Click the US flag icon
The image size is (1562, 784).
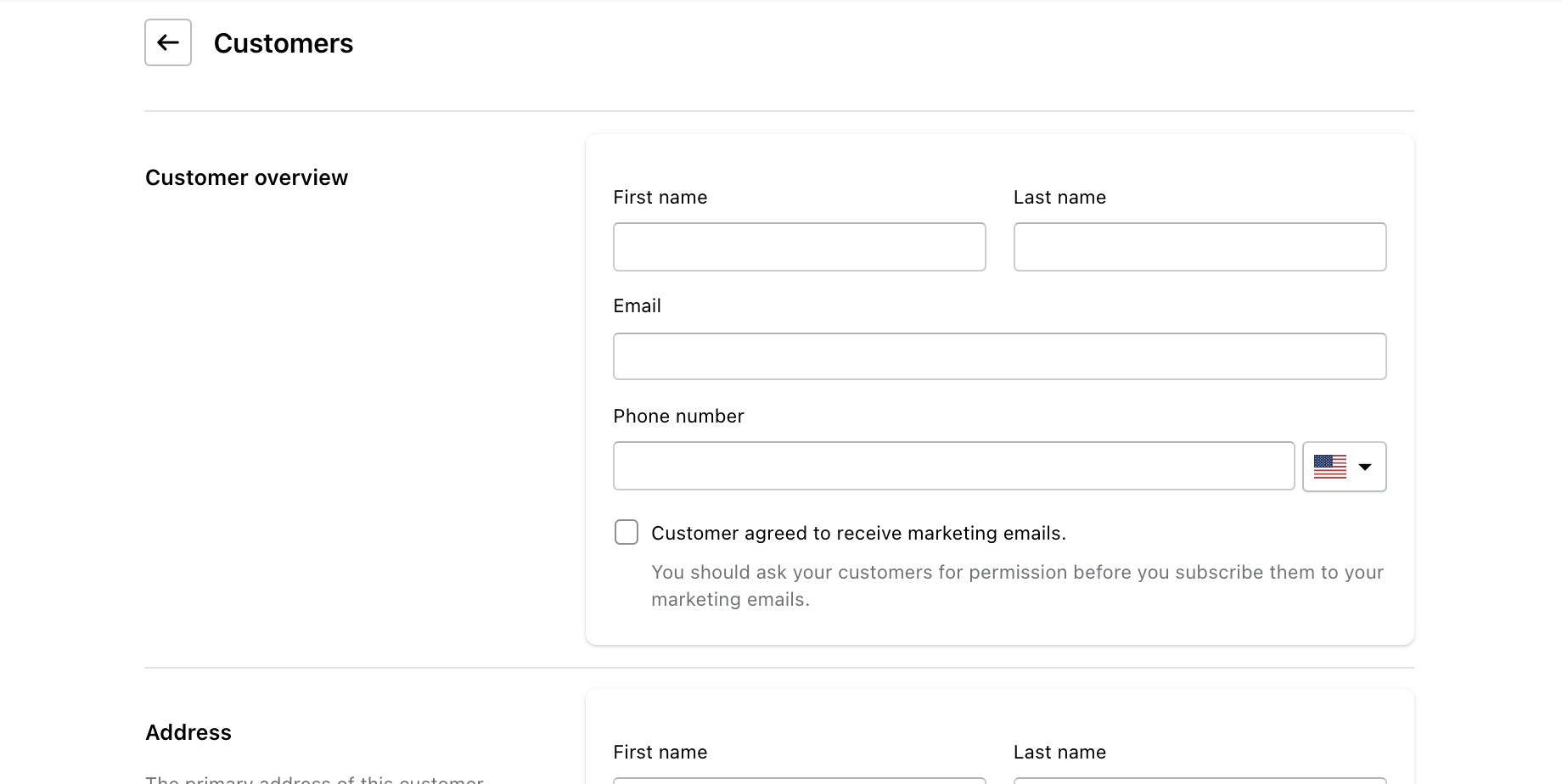pos(1329,467)
